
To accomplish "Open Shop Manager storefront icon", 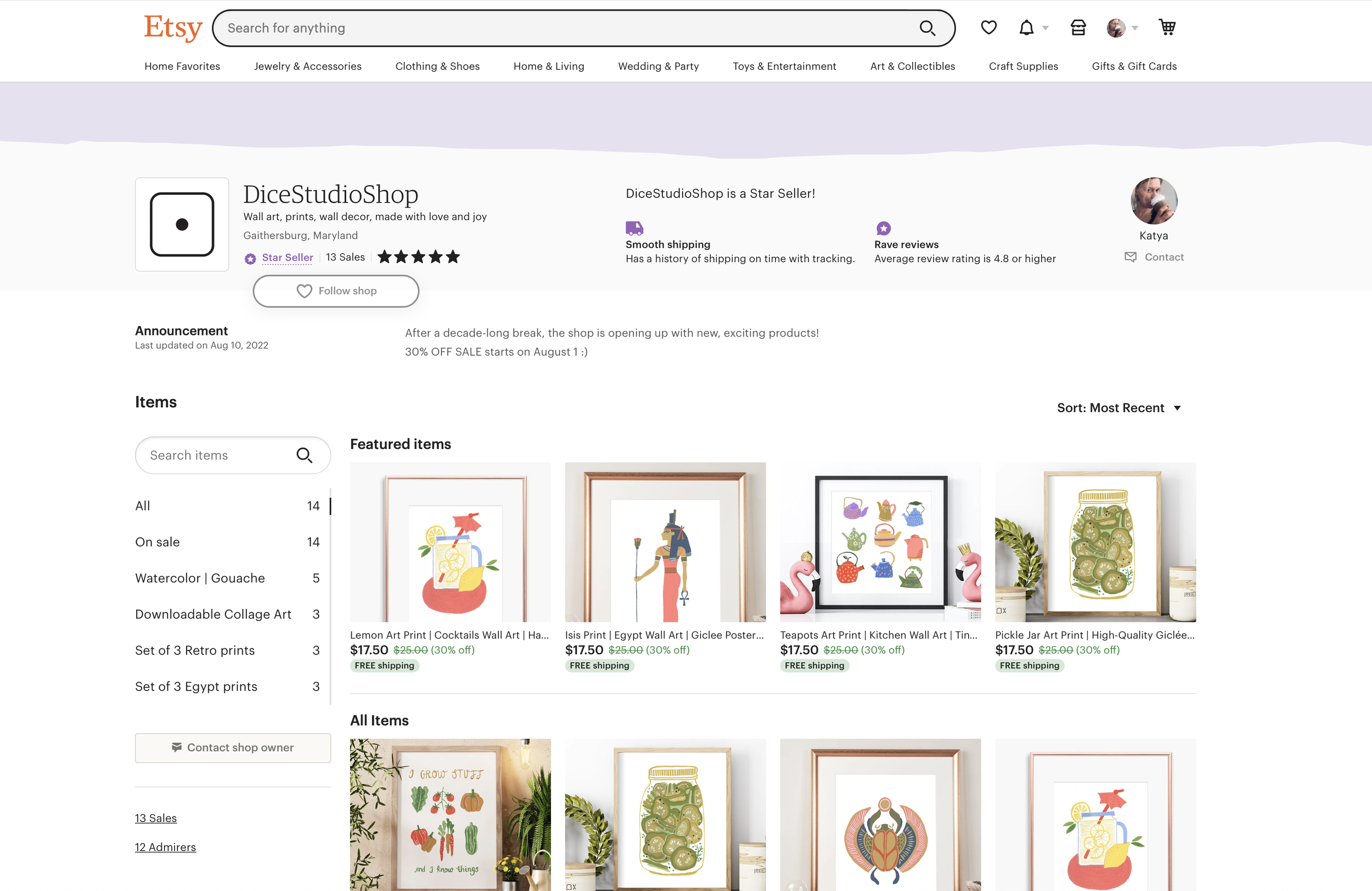I will pyautogui.click(x=1078, y=27).
